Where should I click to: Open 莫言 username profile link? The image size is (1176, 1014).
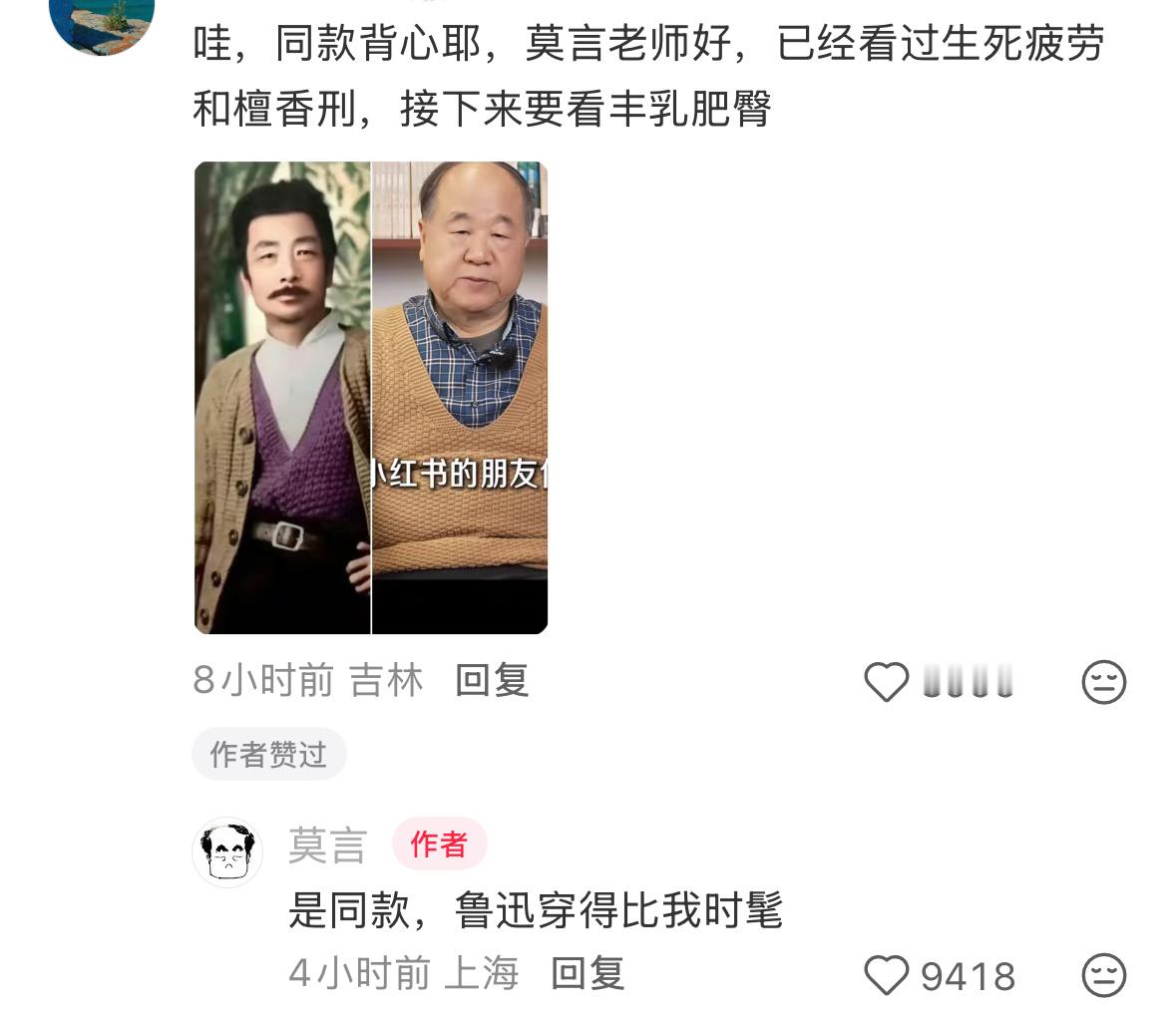[328, 845]
